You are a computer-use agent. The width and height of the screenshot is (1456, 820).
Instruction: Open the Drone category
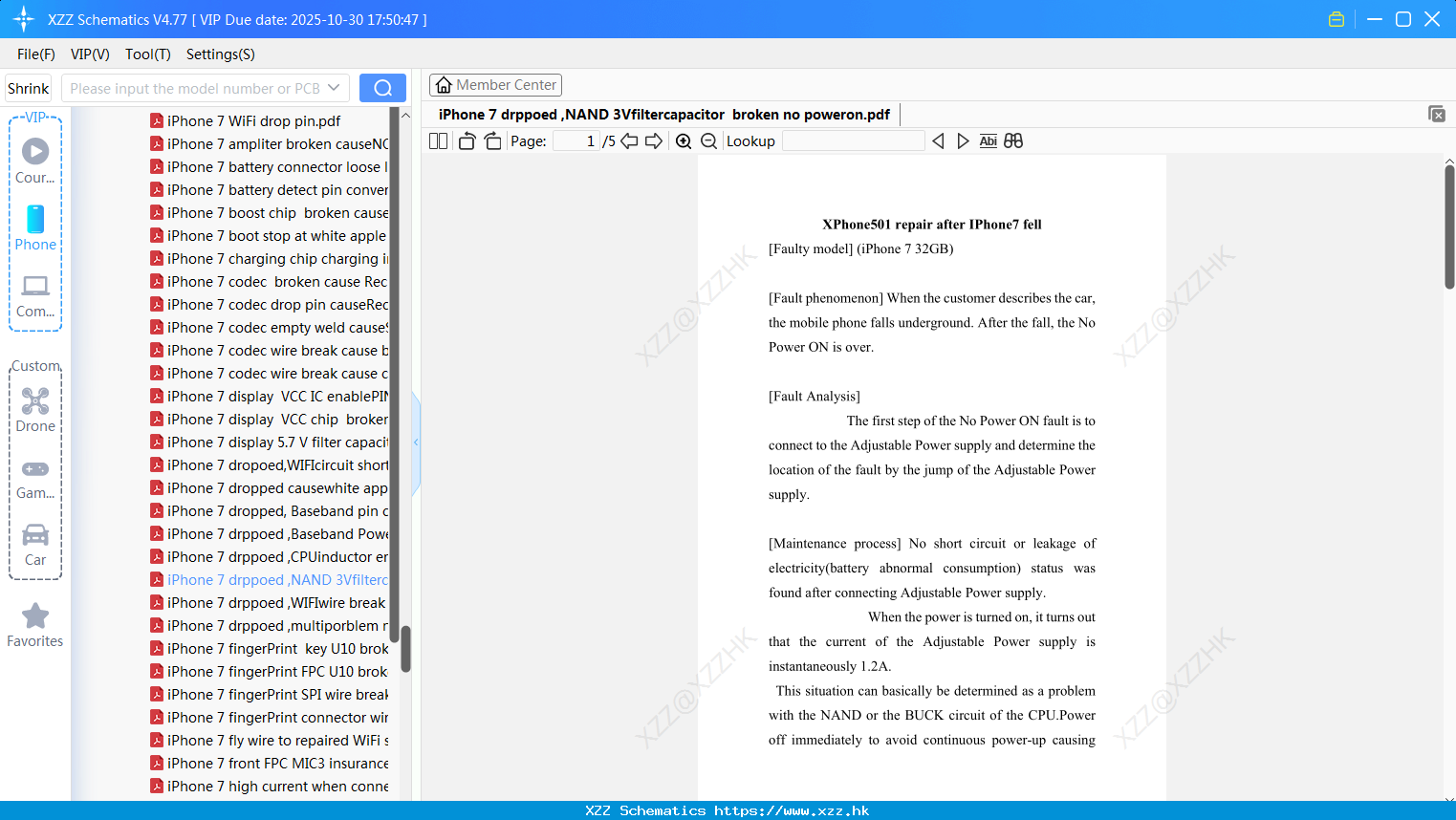(35, 410)
